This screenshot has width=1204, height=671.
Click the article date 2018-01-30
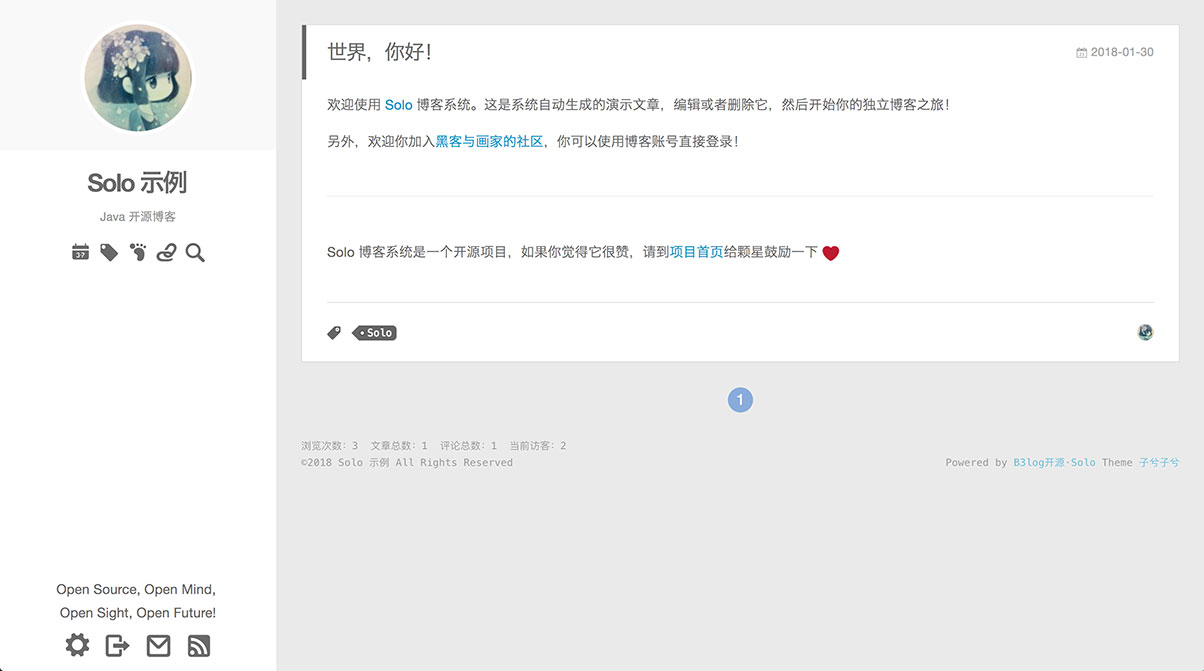(1115, 52)
